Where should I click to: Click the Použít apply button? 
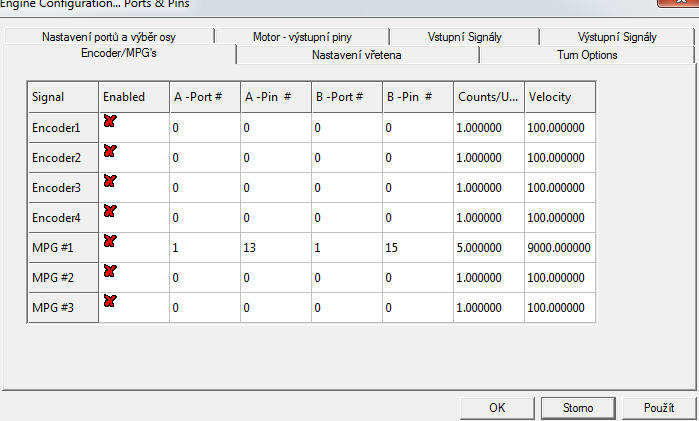658,407
